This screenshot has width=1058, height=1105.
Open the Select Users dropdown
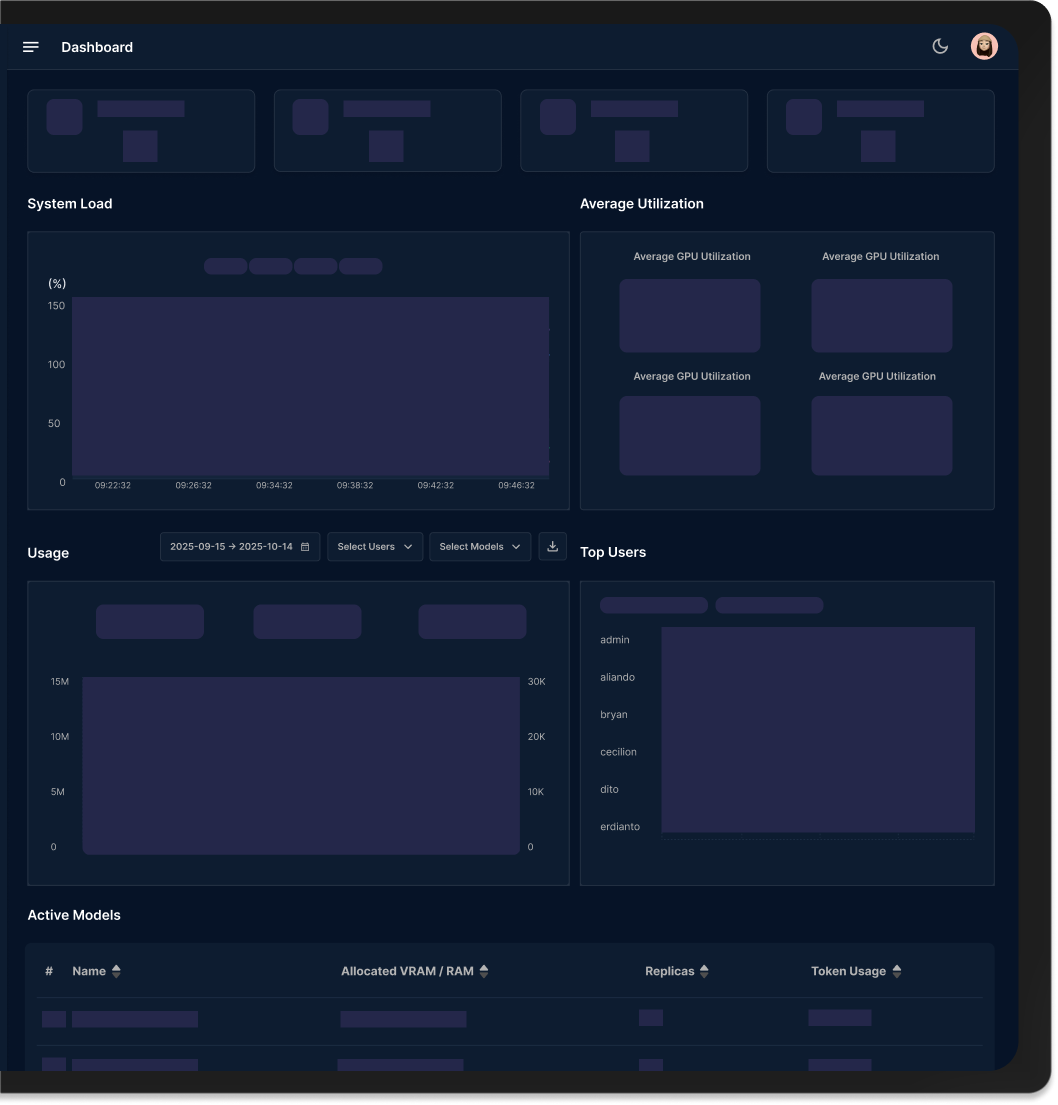(x=374, y=546)
